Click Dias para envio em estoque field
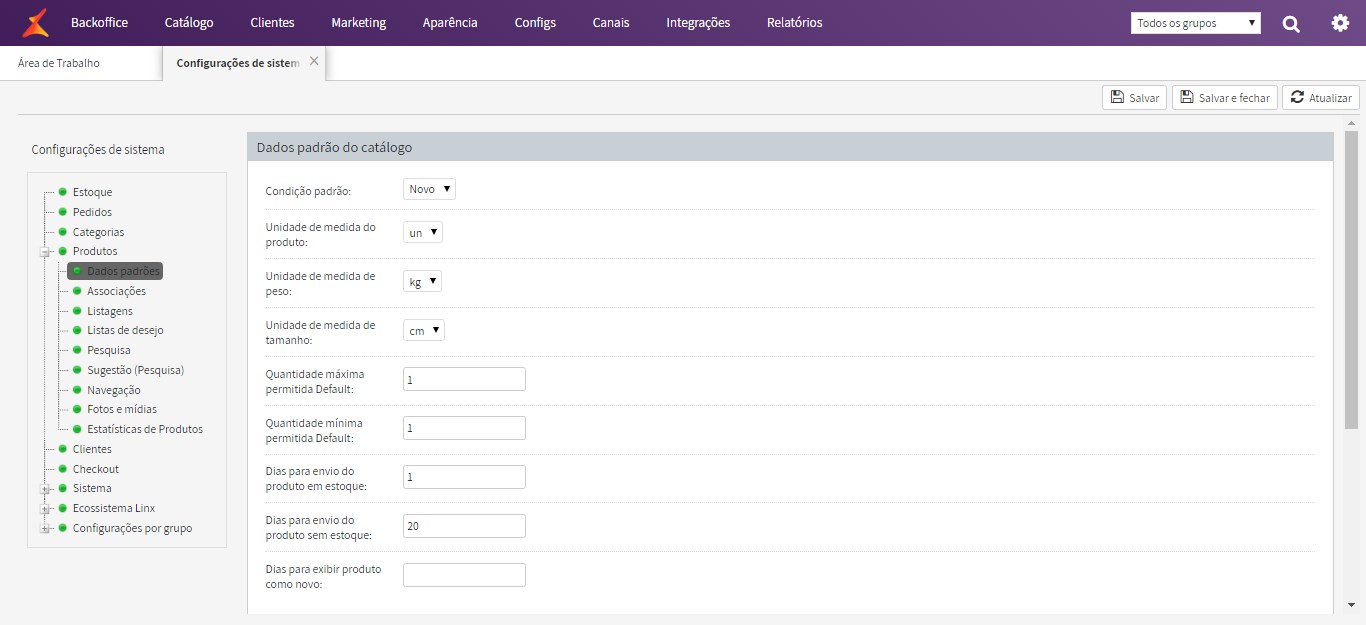The width and height of the screenshot is (1366, 625). 464,477
